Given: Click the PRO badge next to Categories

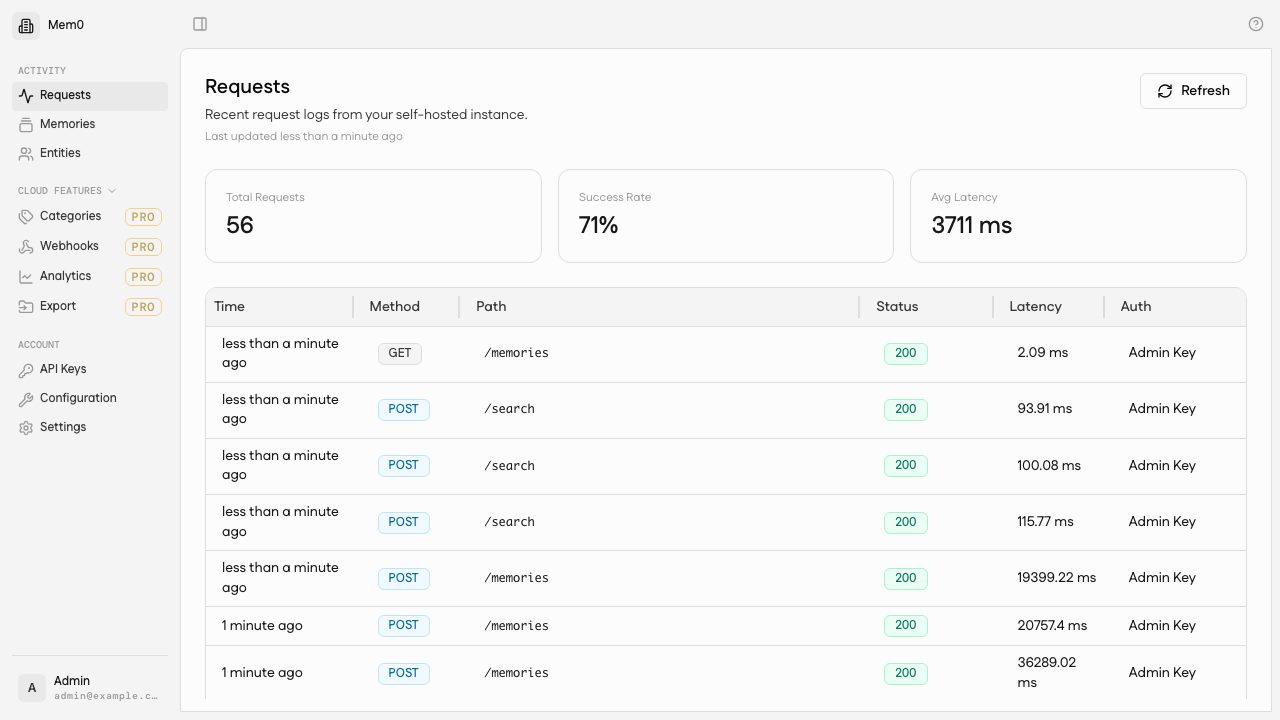Looking at the screenshot, I should click(x=143, y=217).
